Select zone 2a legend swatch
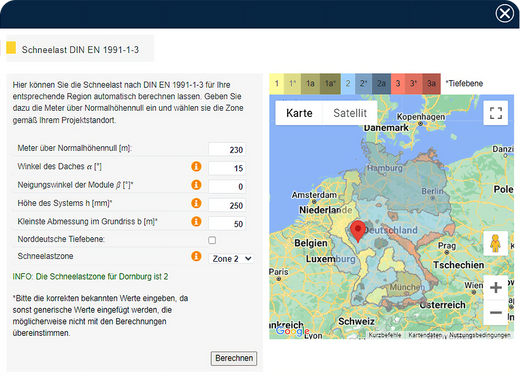 [381, 83]
